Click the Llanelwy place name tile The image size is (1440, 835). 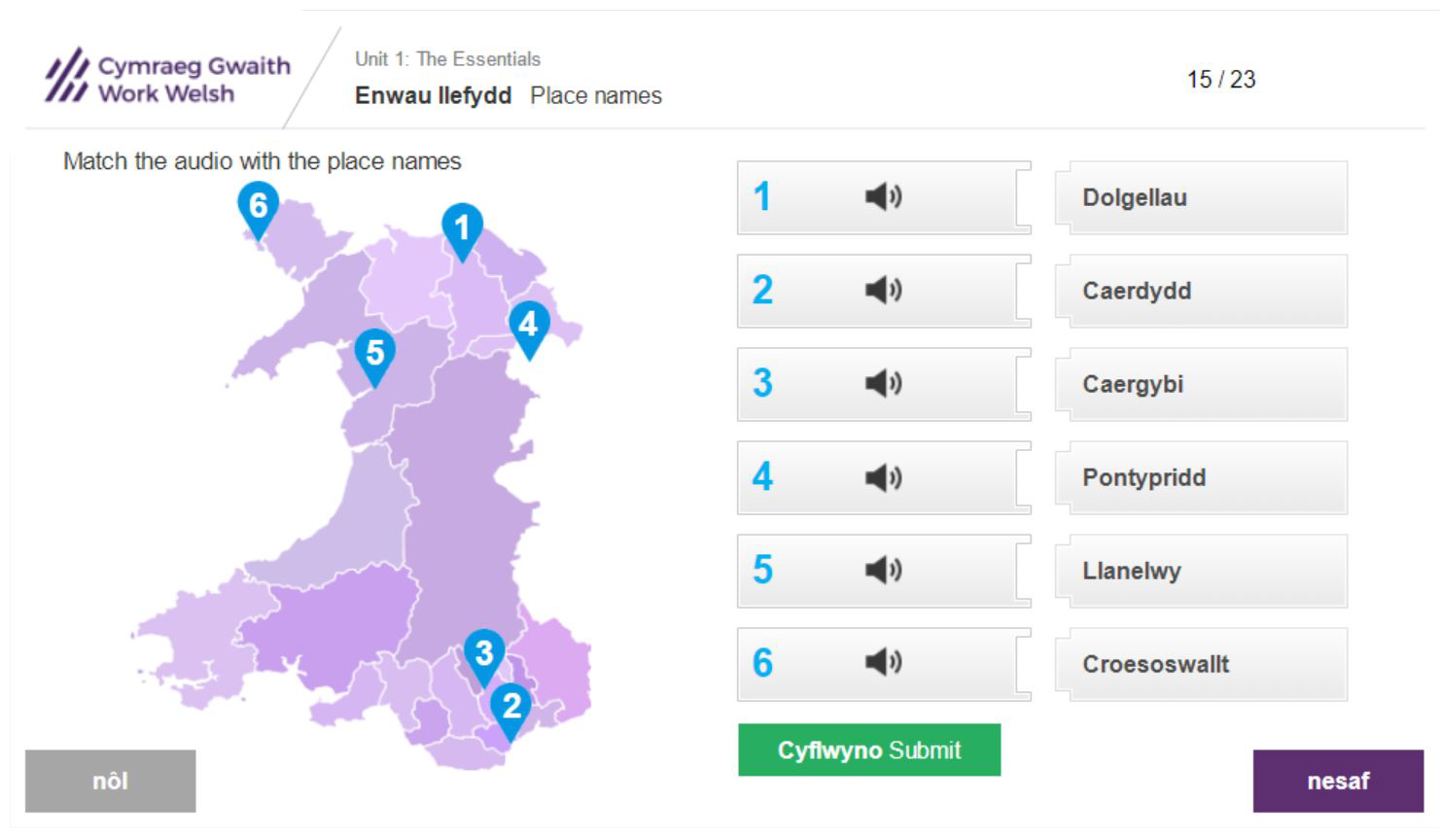click(x=1207, y=571)
